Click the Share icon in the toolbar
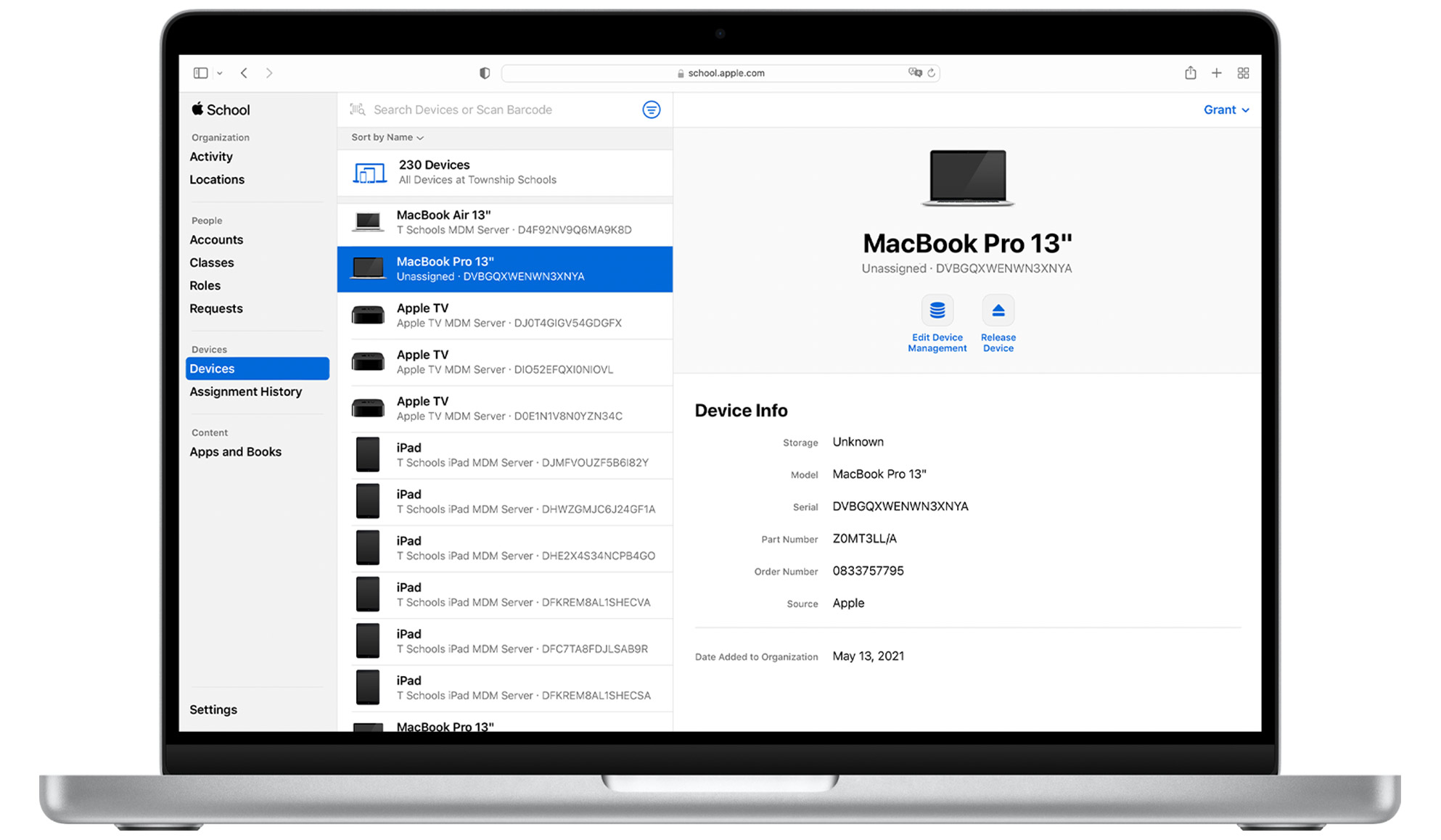This screenshot has height=840, width=1441. point(1190,73)
